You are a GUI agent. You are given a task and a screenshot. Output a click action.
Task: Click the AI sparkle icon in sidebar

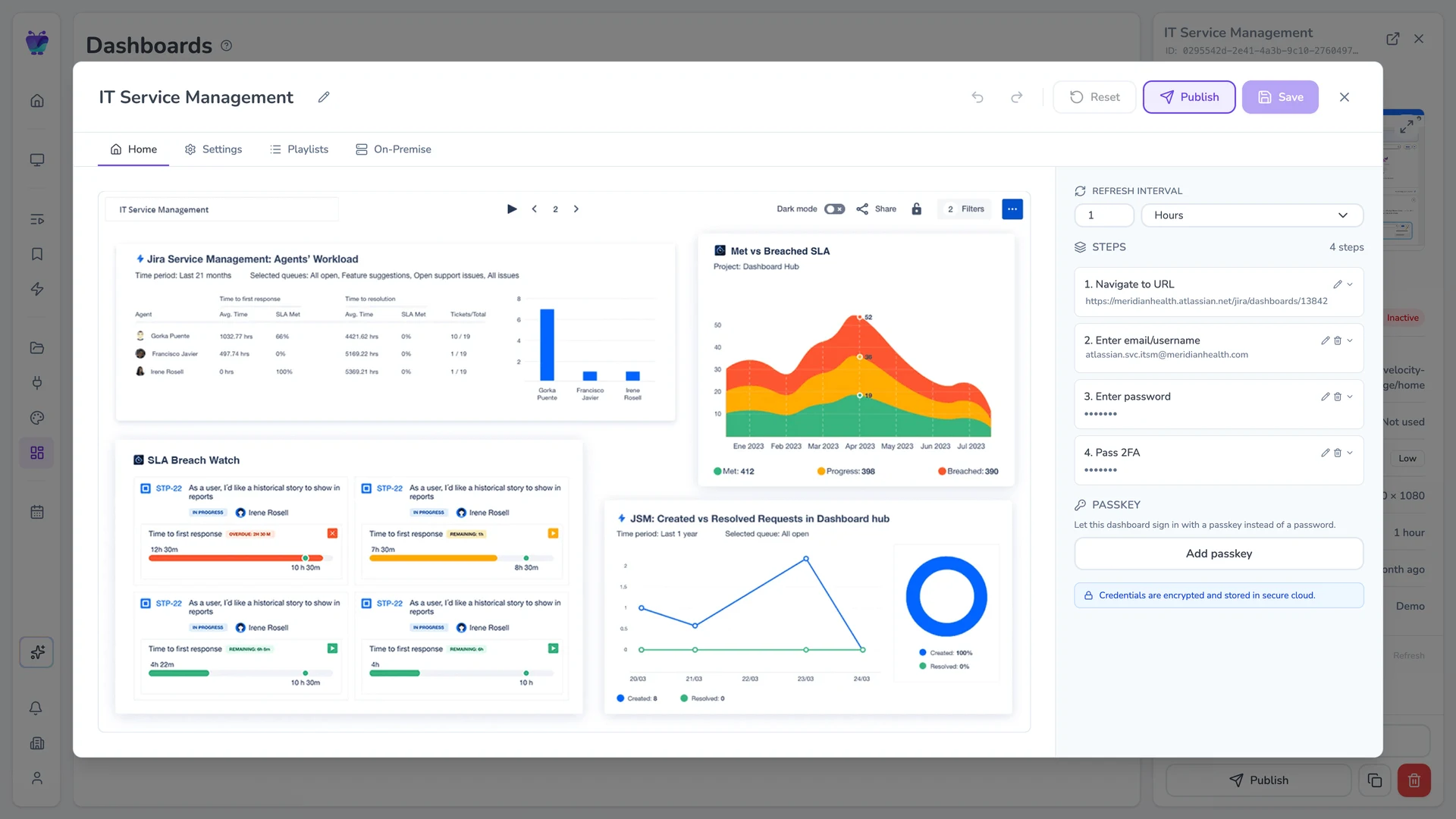[36, 652]
